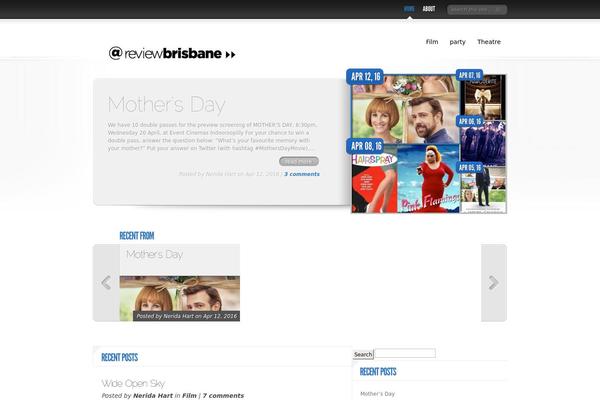Open the 3 comments link
Viewport: 600px width, 400px height.
[x=302, y=174]
